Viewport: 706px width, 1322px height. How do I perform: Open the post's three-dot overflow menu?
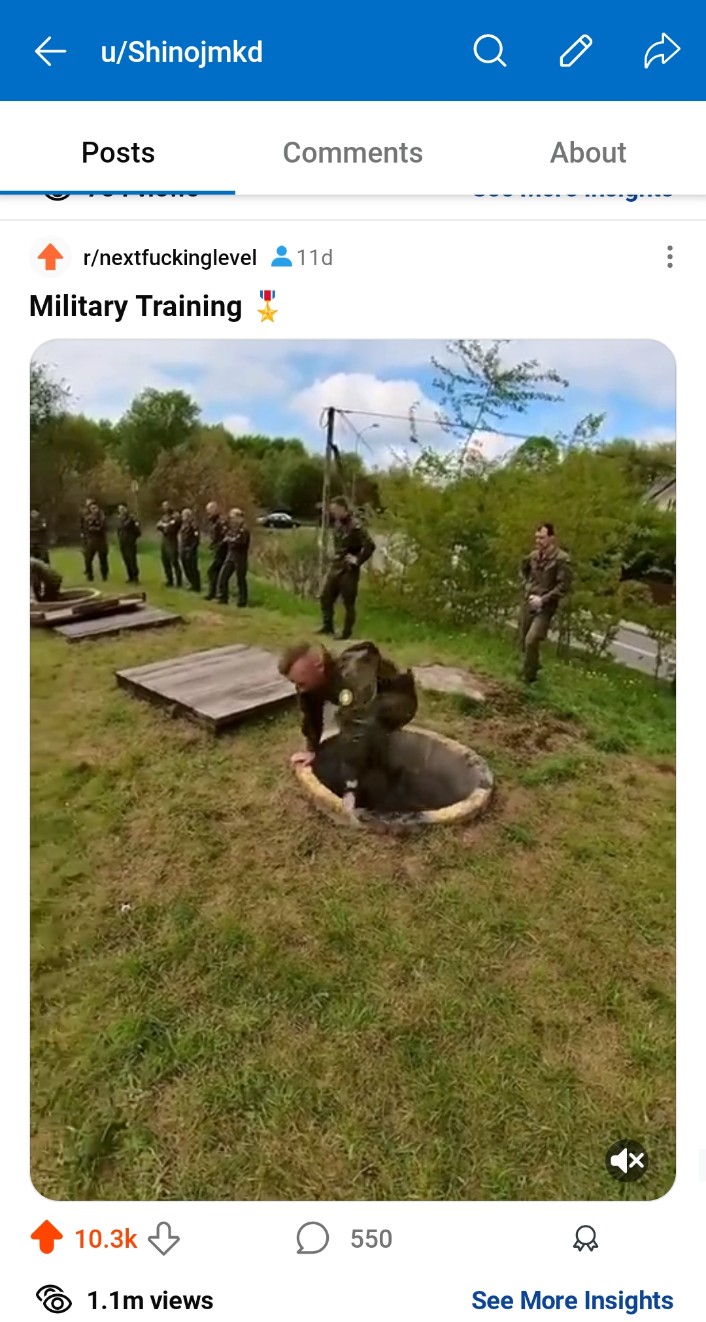669,257
